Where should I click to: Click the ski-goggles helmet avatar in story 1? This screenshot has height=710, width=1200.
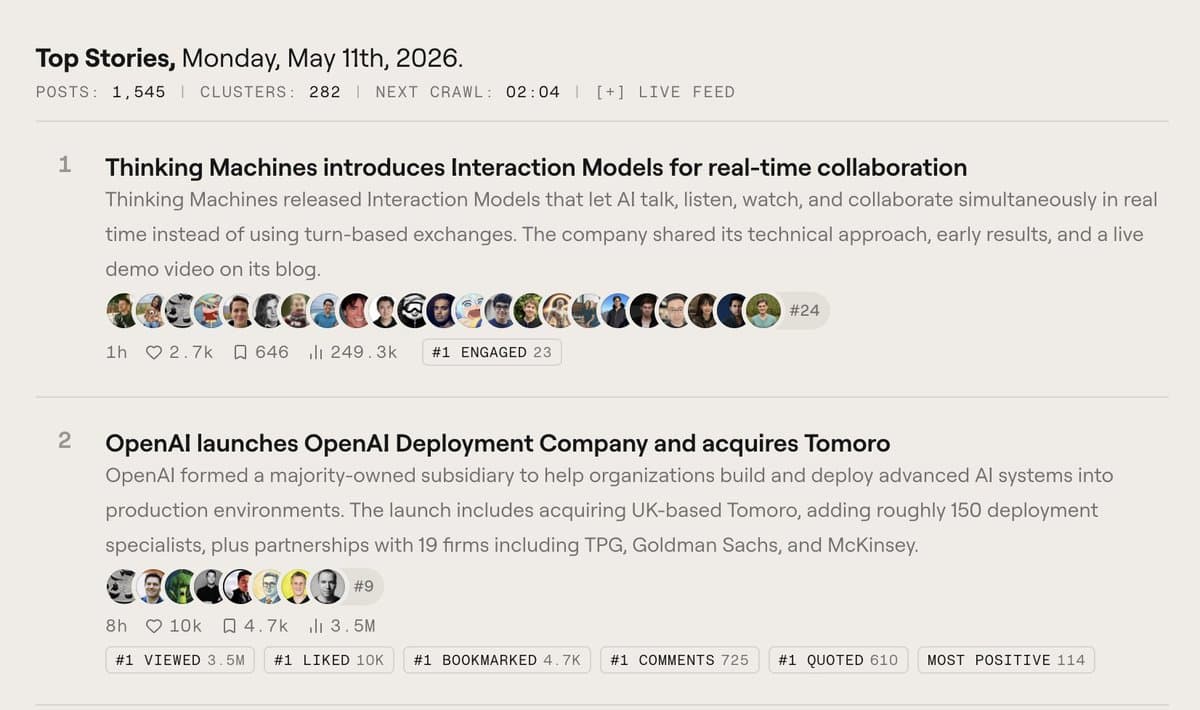[411, 310]
